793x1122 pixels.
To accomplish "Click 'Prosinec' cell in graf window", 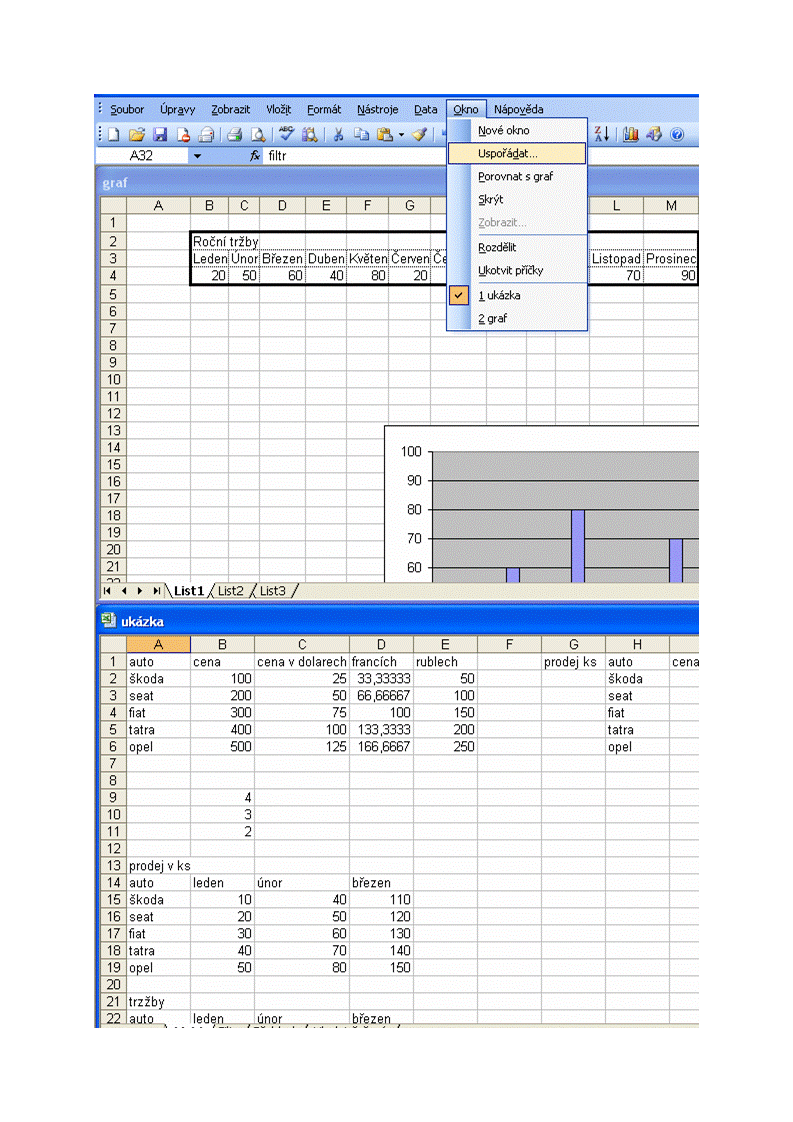I will 671,259.
